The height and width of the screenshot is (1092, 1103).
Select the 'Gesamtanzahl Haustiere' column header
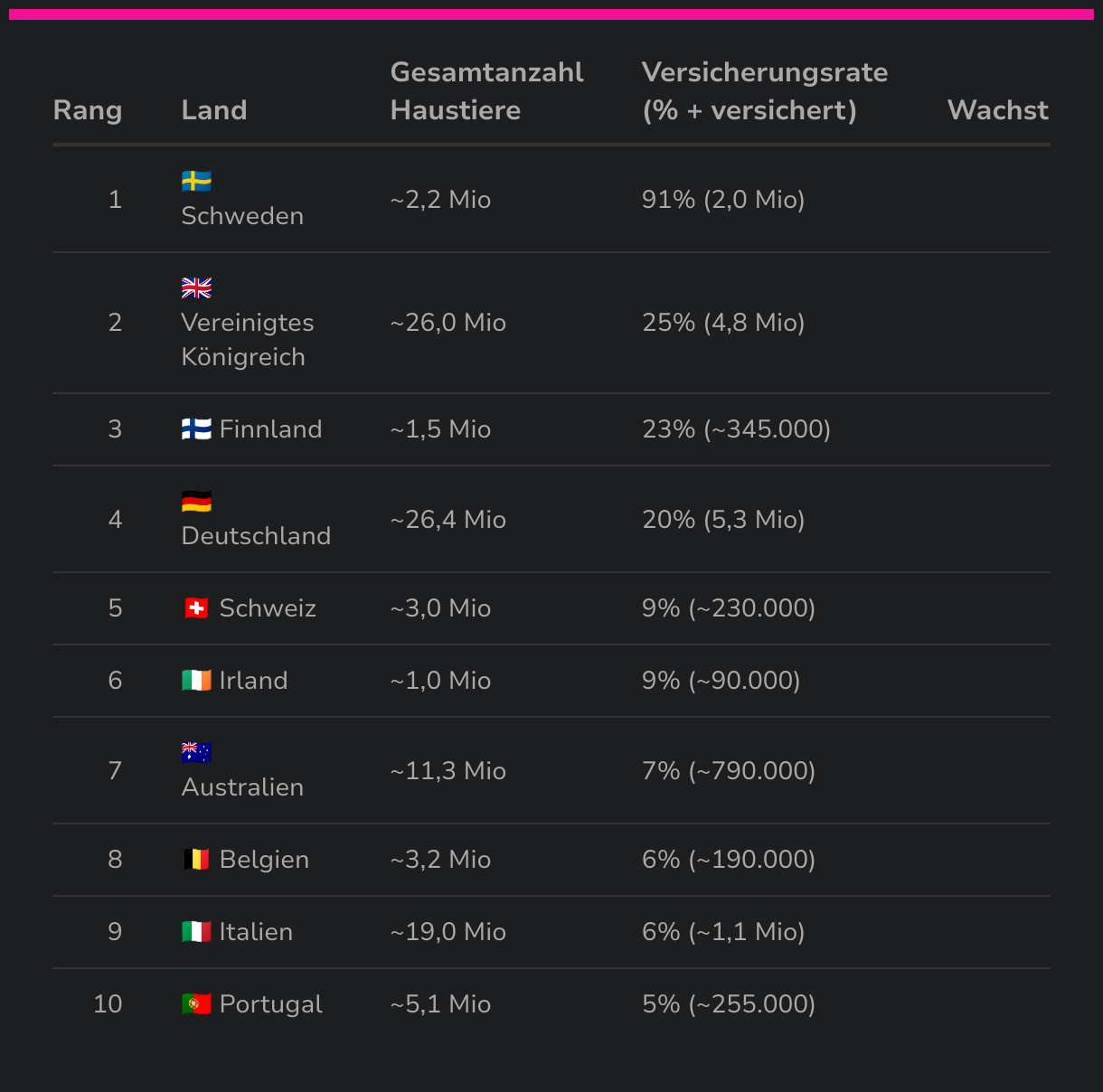click(486, 91)
